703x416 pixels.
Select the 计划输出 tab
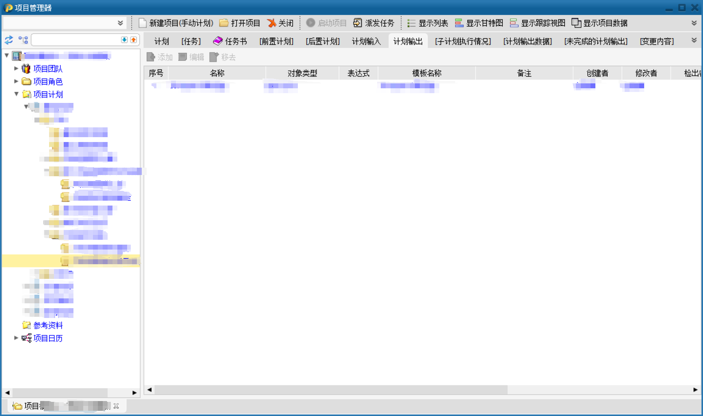(408, 41)
